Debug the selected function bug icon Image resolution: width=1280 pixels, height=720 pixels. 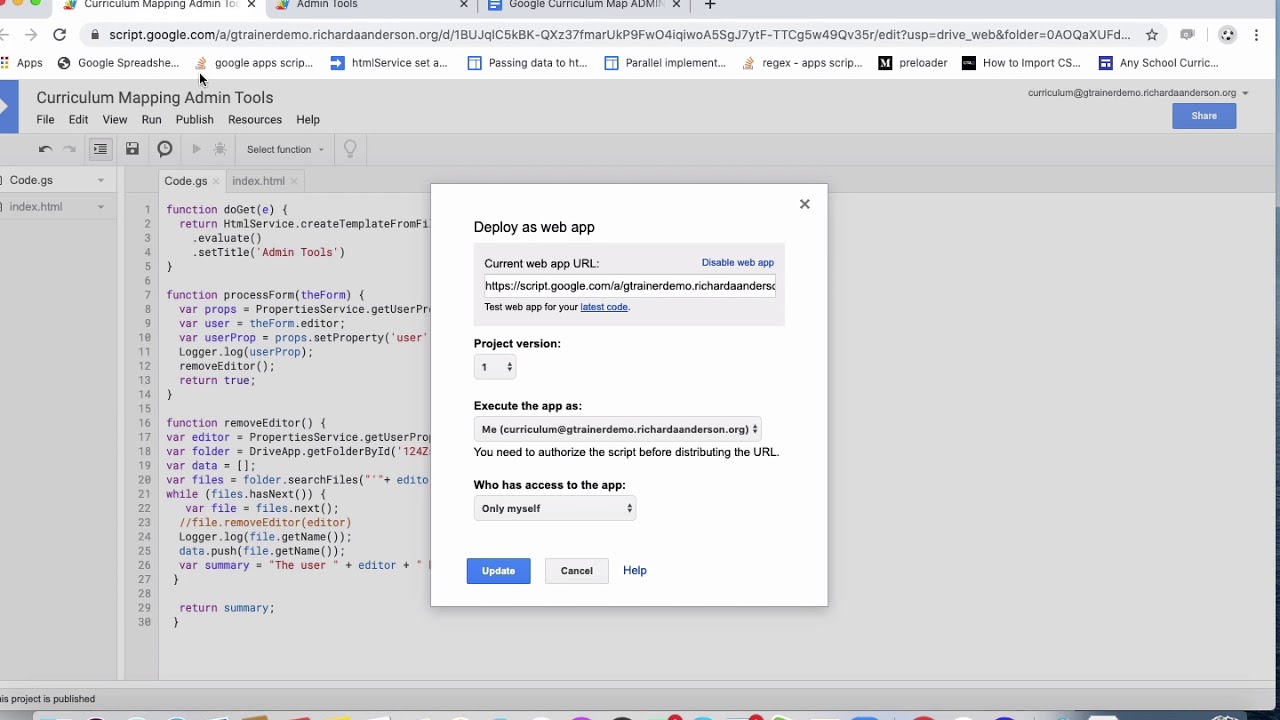(x=220, y=149)
